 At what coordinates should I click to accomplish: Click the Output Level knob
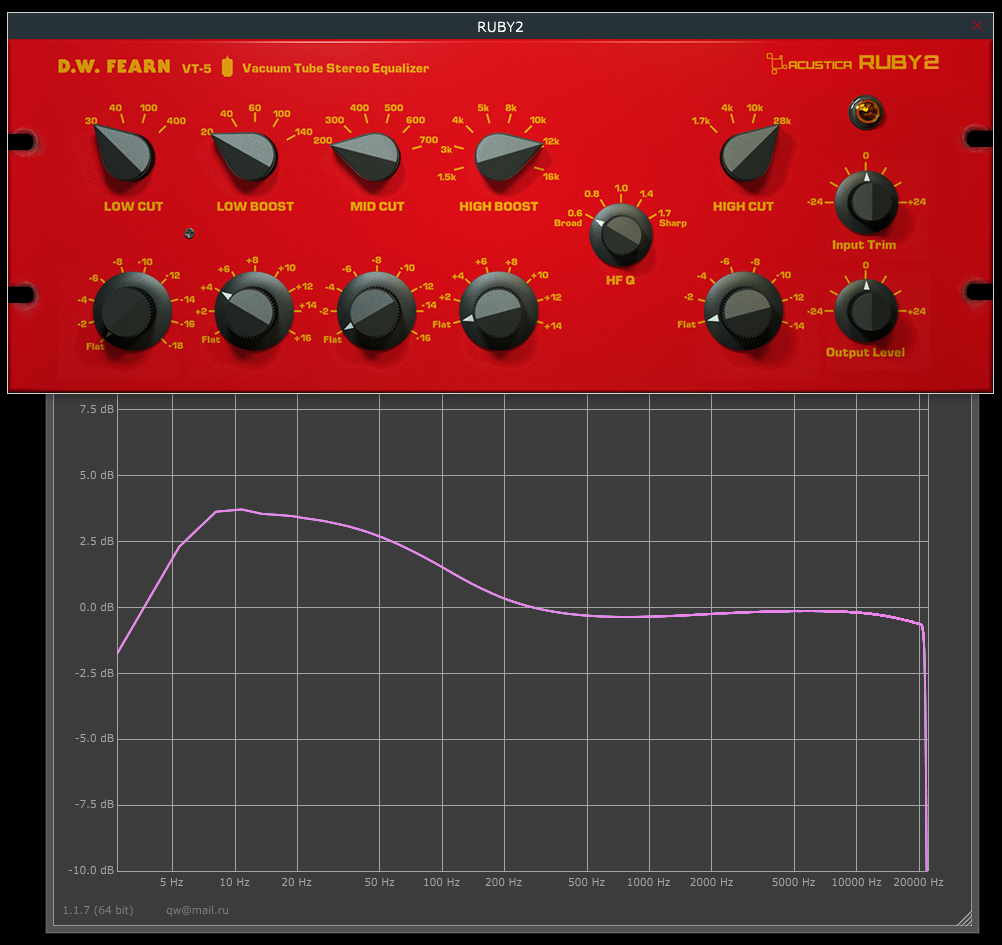pos(867,311)
